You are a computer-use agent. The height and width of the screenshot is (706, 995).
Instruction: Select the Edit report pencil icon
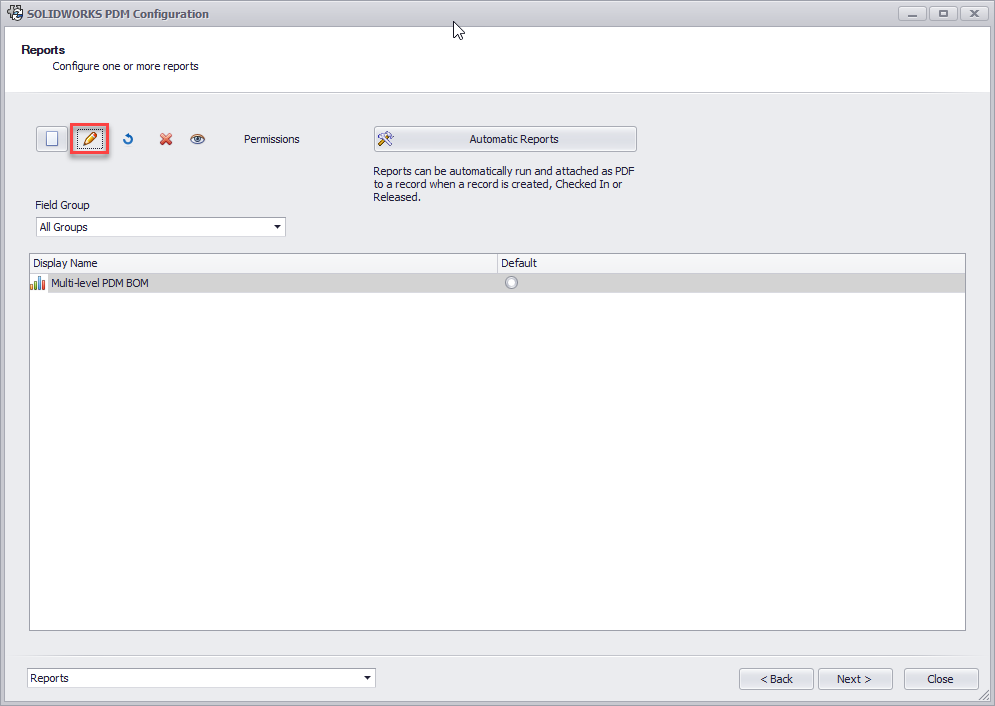pyautogui.click(x=89, y=138)
